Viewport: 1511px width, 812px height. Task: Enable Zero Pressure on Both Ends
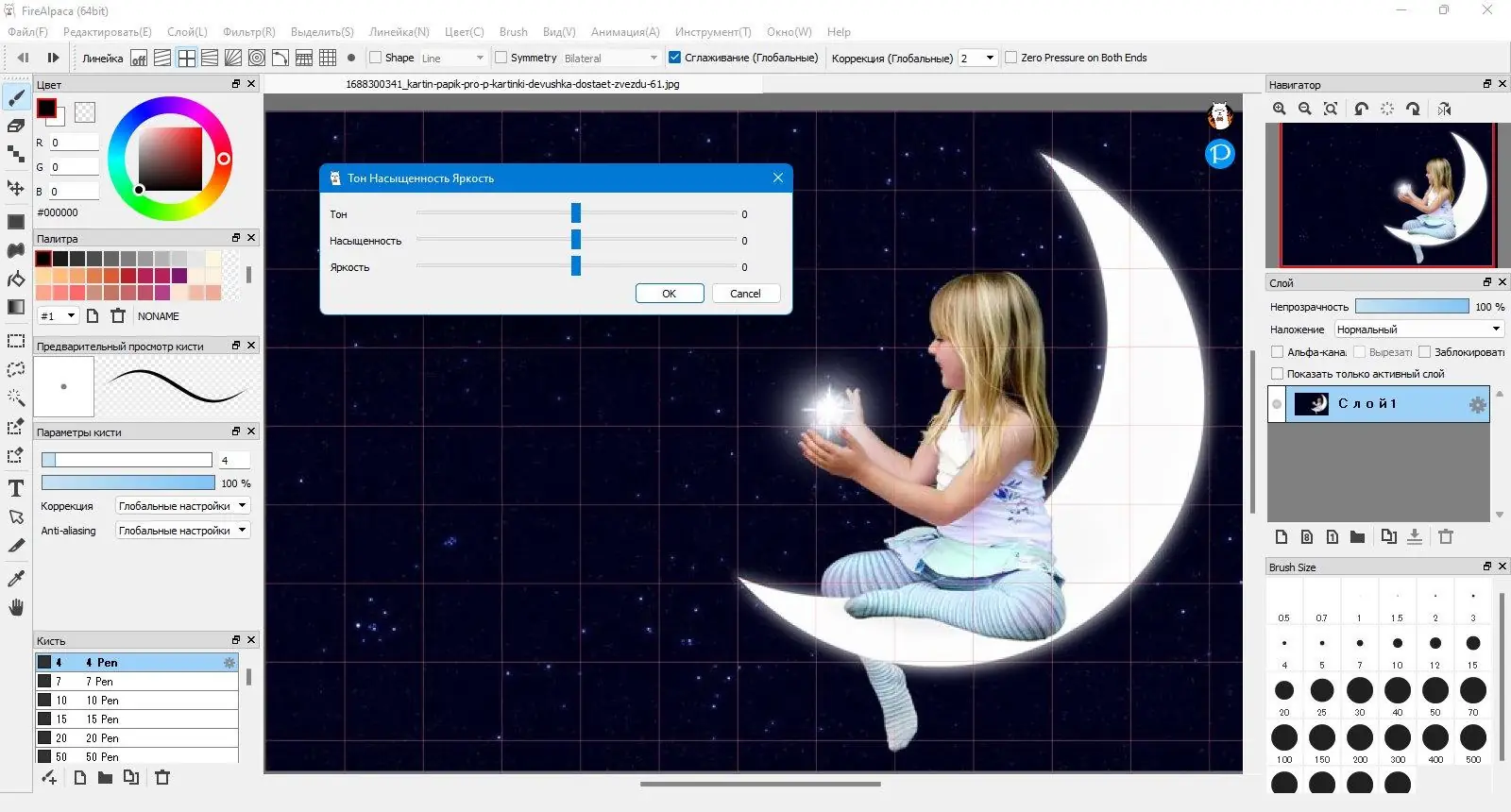[x=1011, y=58]
